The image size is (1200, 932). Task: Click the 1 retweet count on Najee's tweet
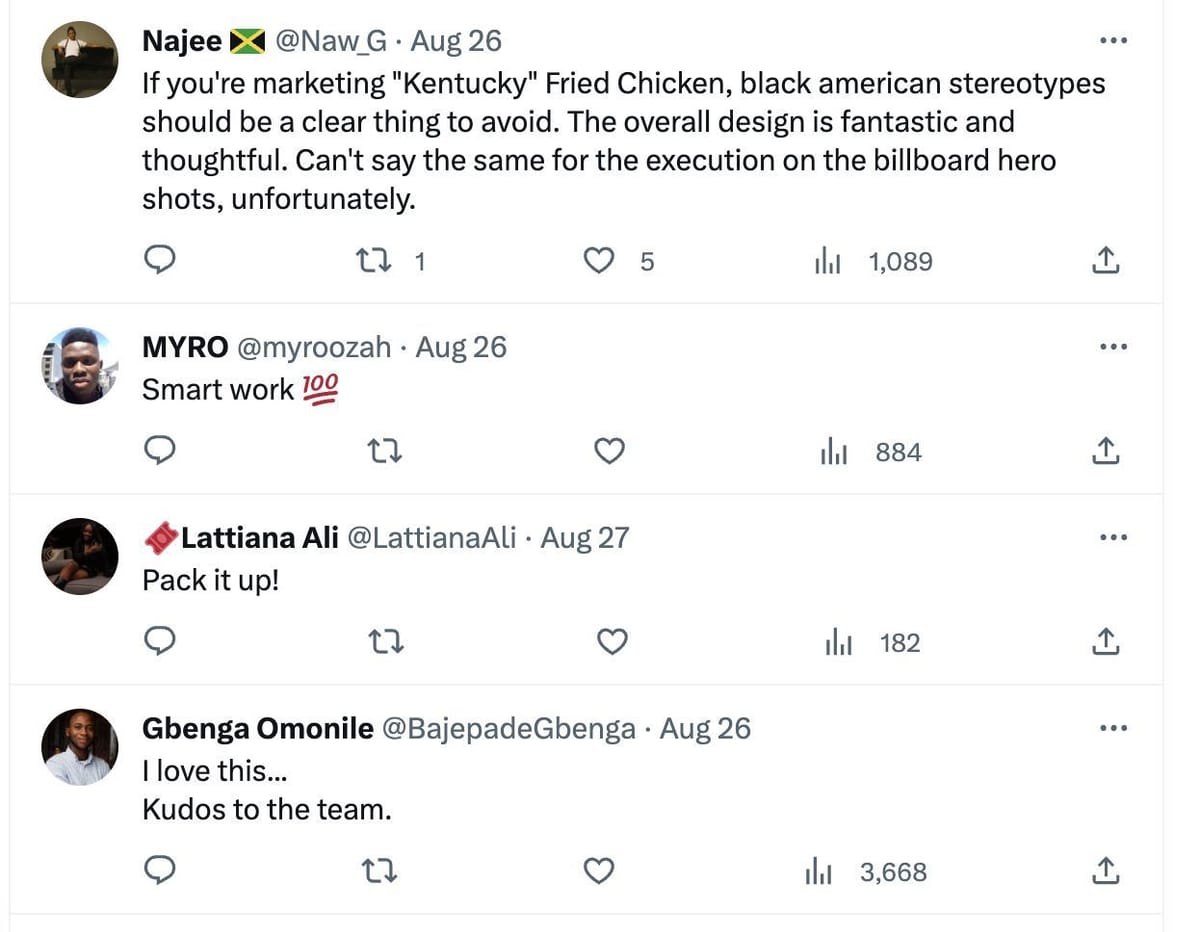[x=420, y=262]
